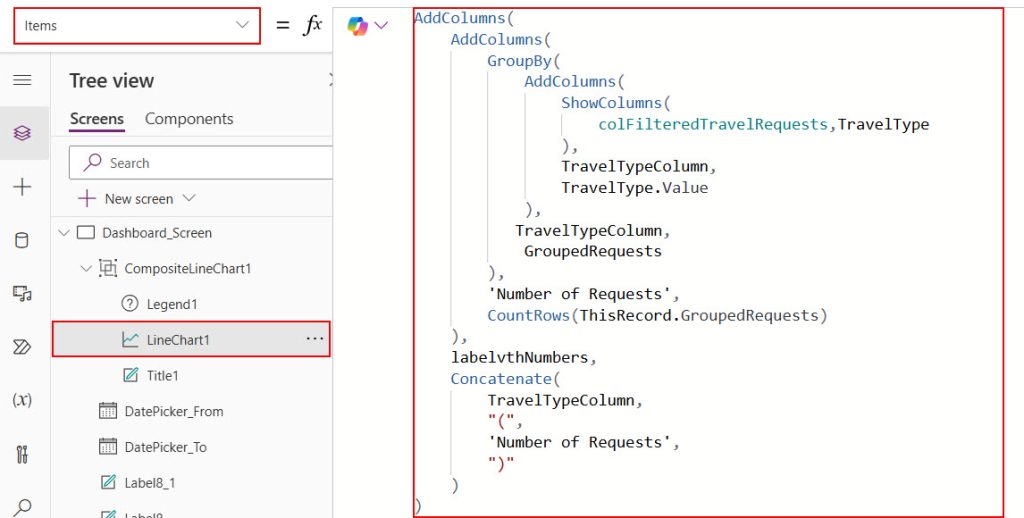Select Legend1 in tree view
Screen dimensions: 1024x518
tap(172, 304)
